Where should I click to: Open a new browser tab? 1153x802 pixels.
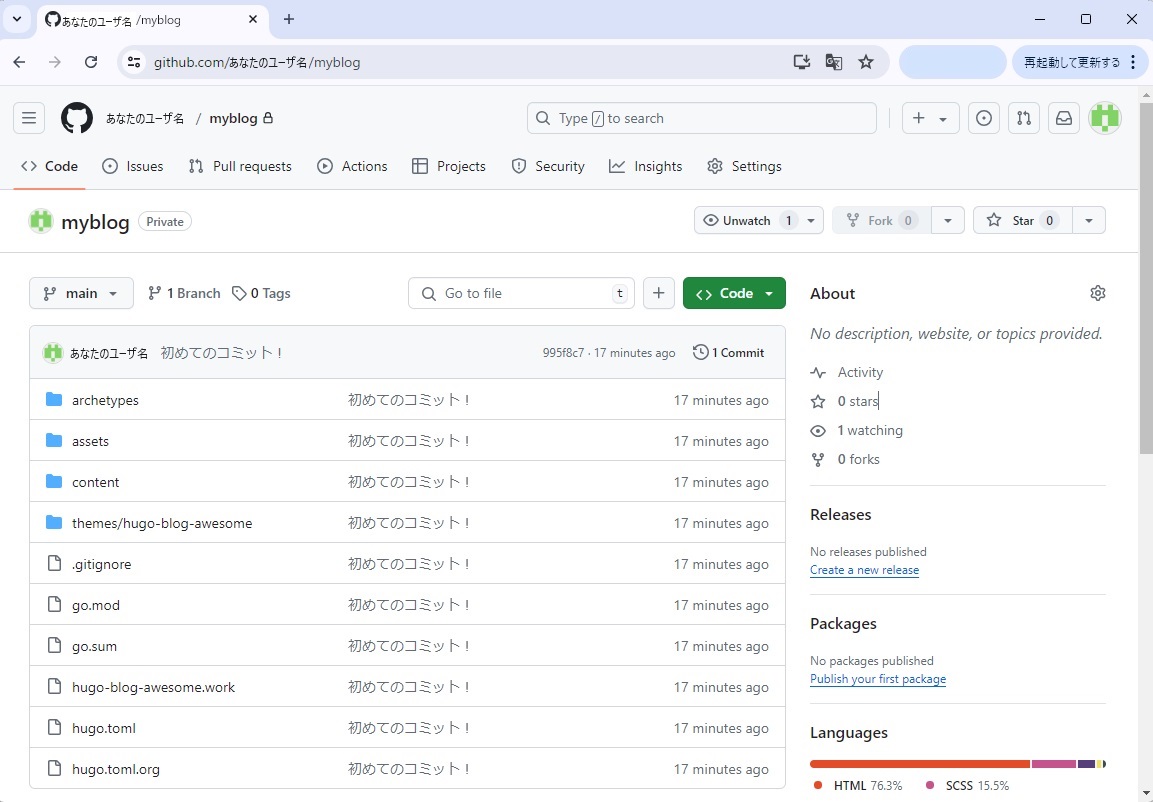[x=289, y=20]
